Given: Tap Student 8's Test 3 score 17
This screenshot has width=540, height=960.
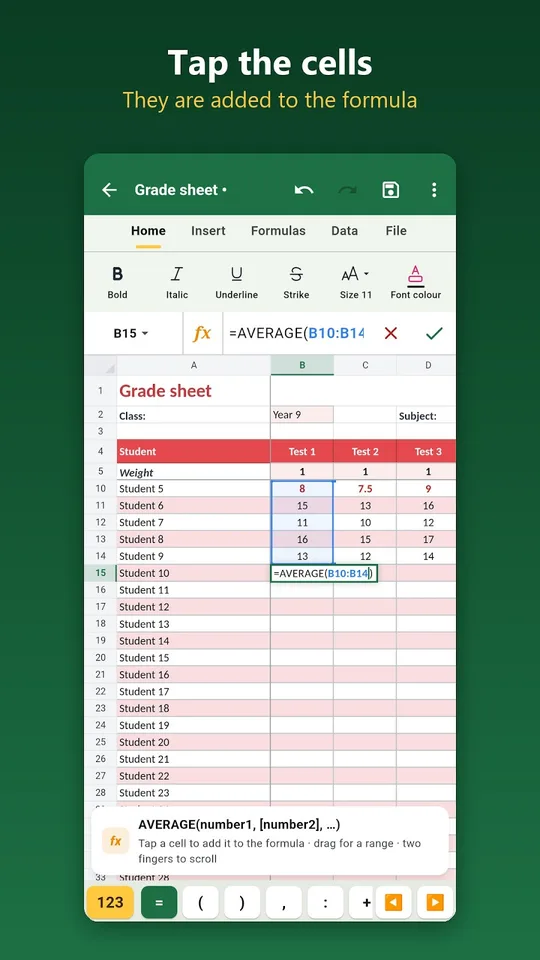Looking at the screenshot, I should coord(427,539).
